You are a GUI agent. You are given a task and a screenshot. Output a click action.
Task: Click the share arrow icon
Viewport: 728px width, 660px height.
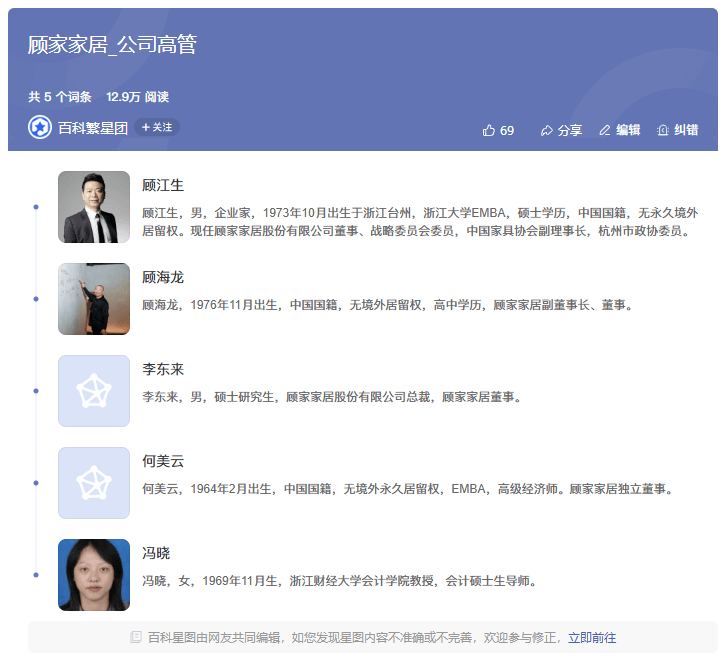[x=546, y=130]
